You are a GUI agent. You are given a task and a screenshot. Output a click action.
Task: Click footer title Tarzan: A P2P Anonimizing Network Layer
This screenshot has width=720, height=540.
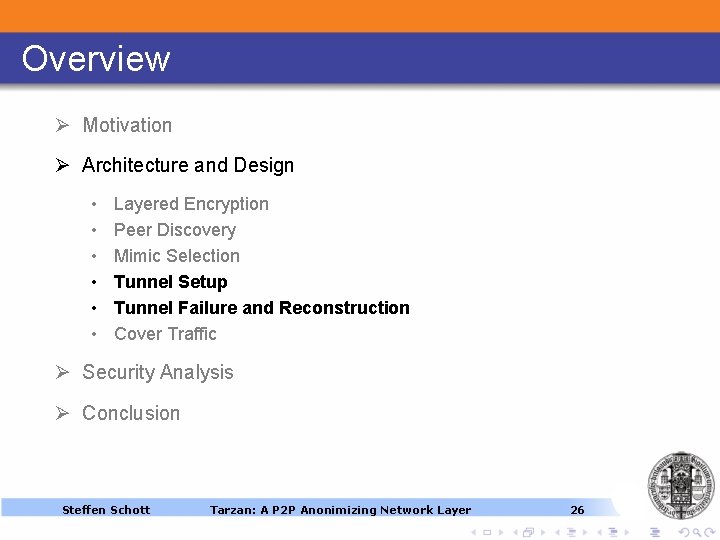click(x=340, y=510)
